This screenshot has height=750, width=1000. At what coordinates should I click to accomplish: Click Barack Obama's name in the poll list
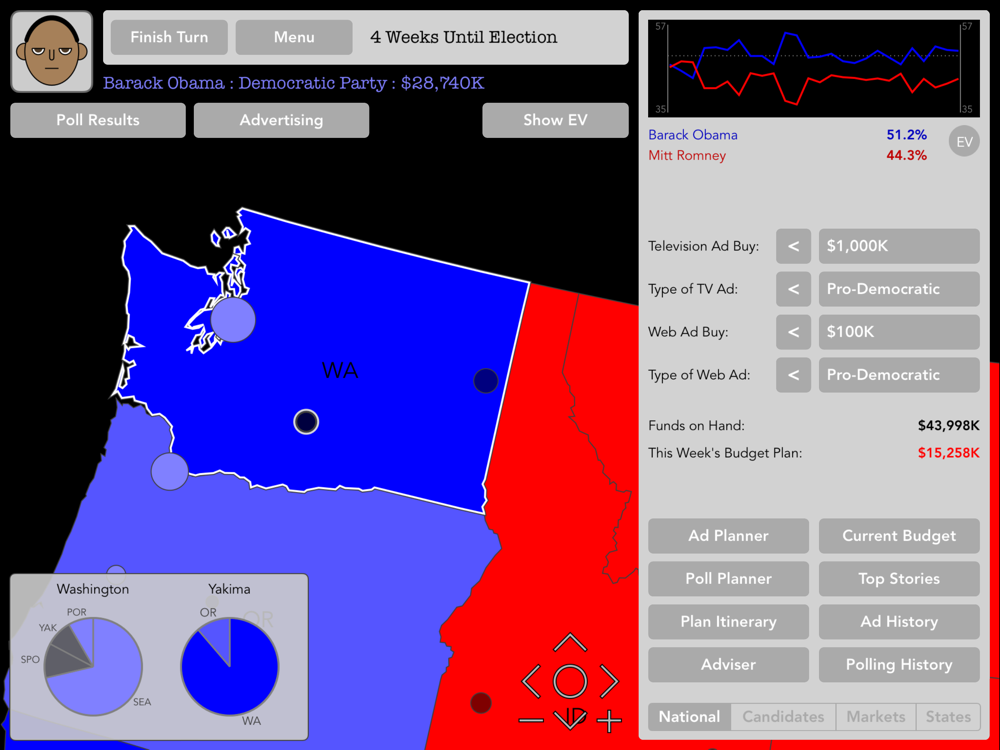693,135
